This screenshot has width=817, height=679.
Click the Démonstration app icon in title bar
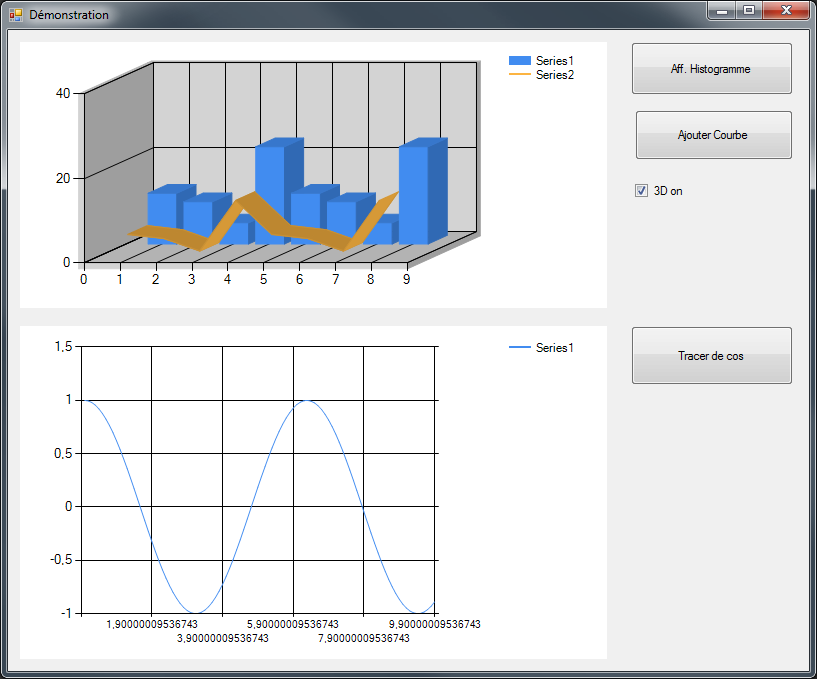tap(16, 15)
